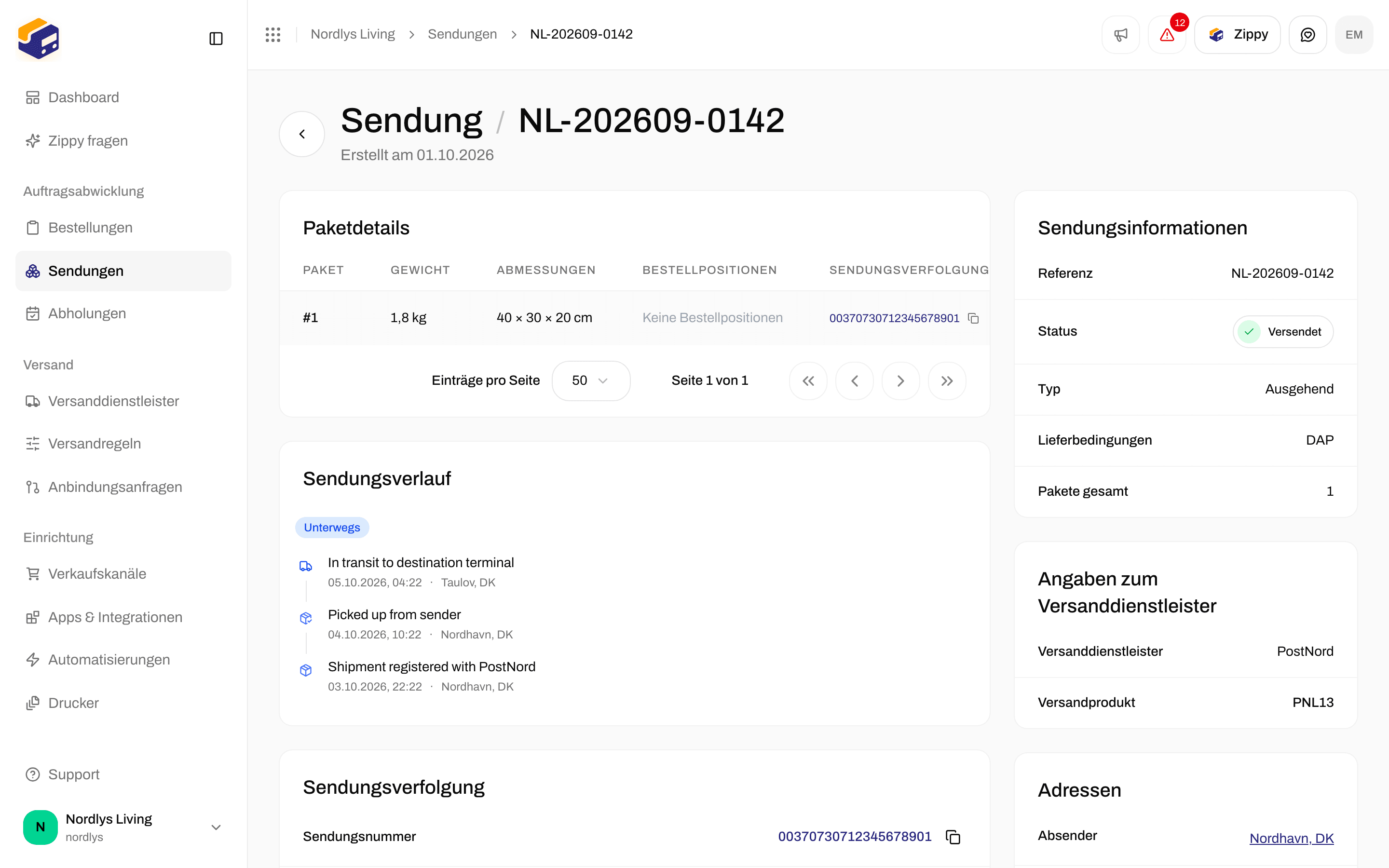Open Einträge pro Seite dropdown showing 50
This screenshot has width=1389, height=868.
(591, 380)
